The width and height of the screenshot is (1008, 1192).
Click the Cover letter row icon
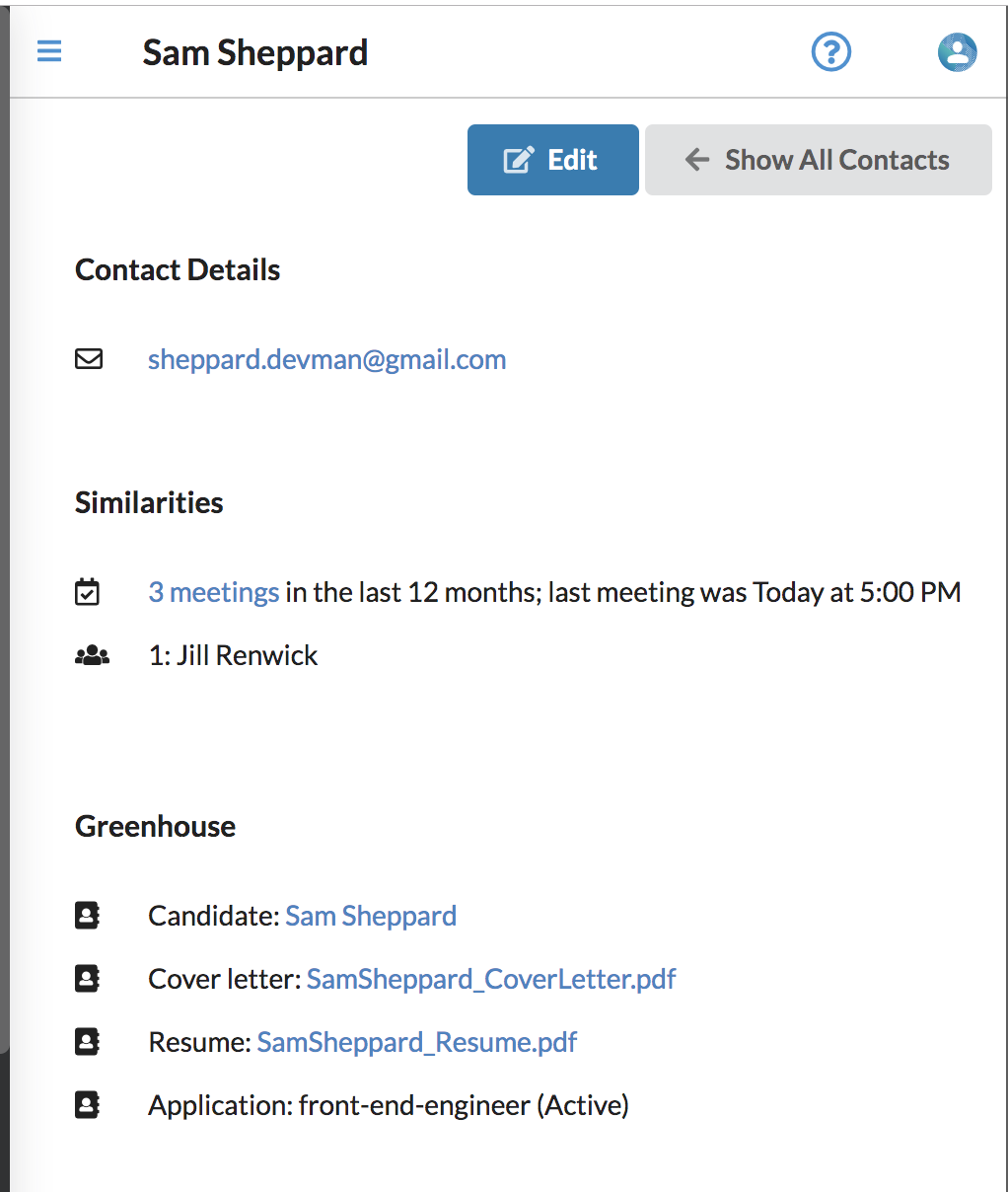[x=88, y=979]
